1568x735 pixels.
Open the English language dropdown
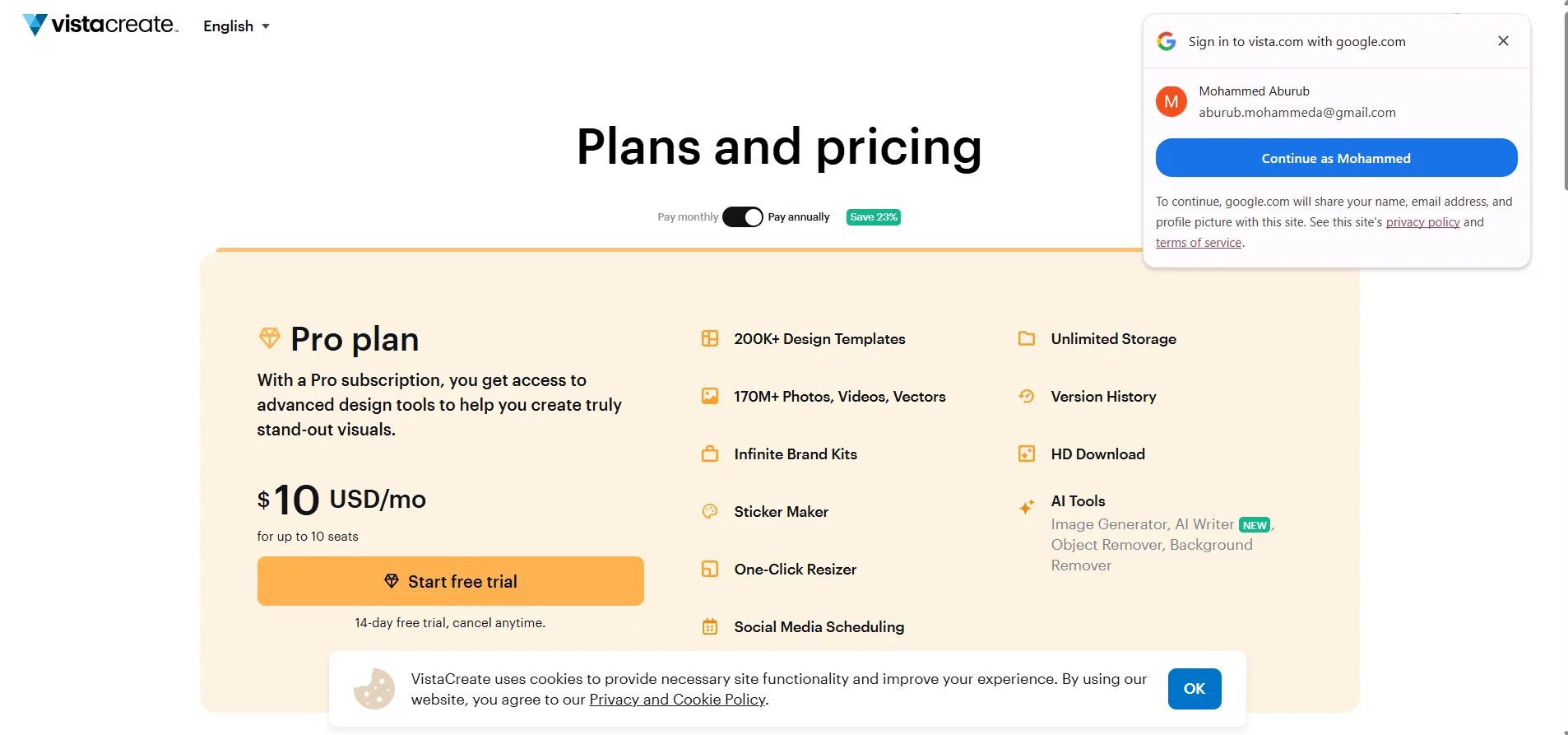(237, 26)
